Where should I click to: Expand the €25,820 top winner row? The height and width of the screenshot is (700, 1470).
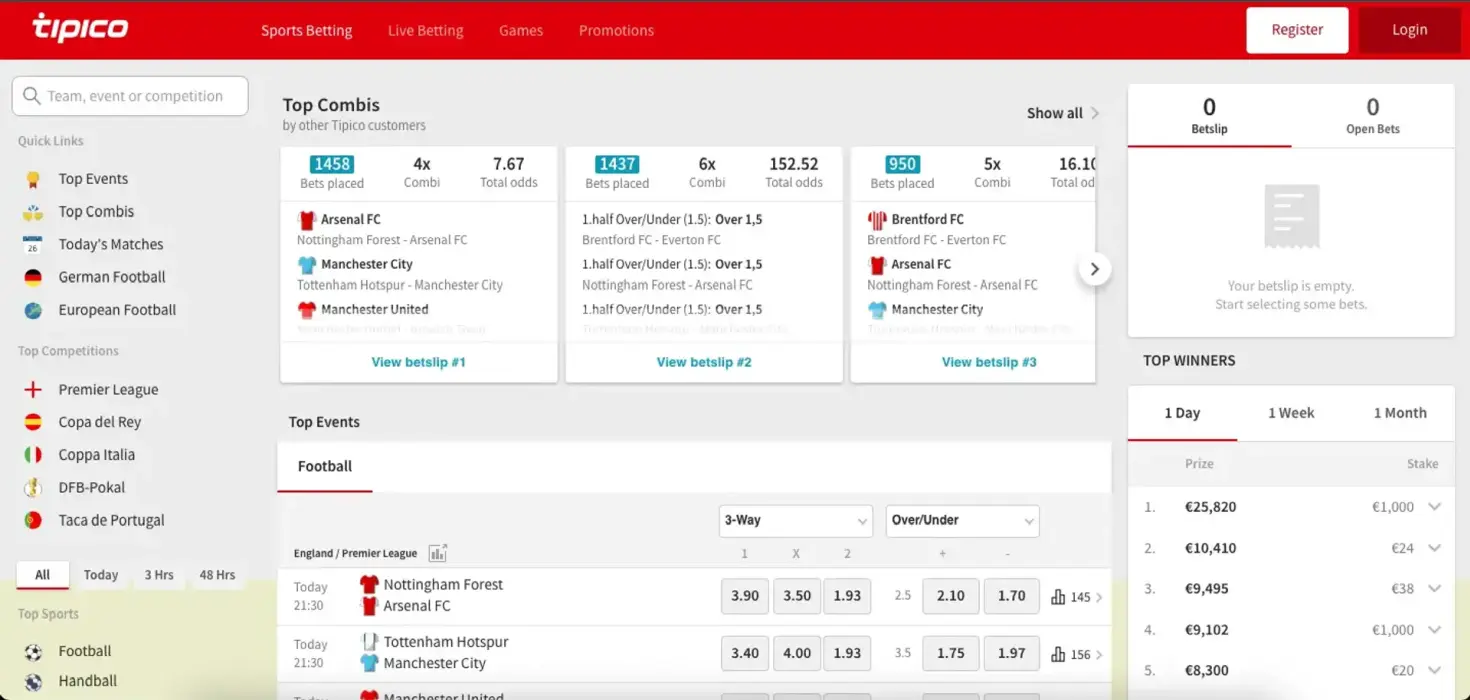pyautogui.click(x=1434, y=507)
